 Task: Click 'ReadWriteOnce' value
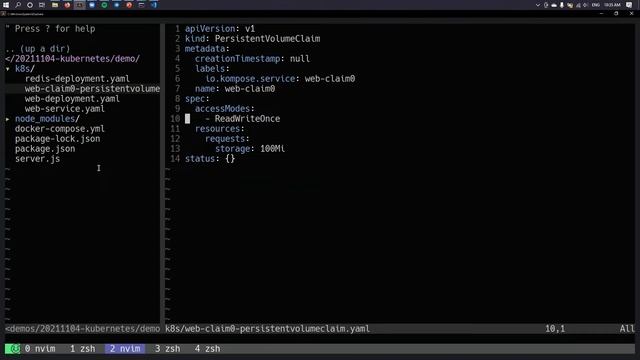(247, 119)
